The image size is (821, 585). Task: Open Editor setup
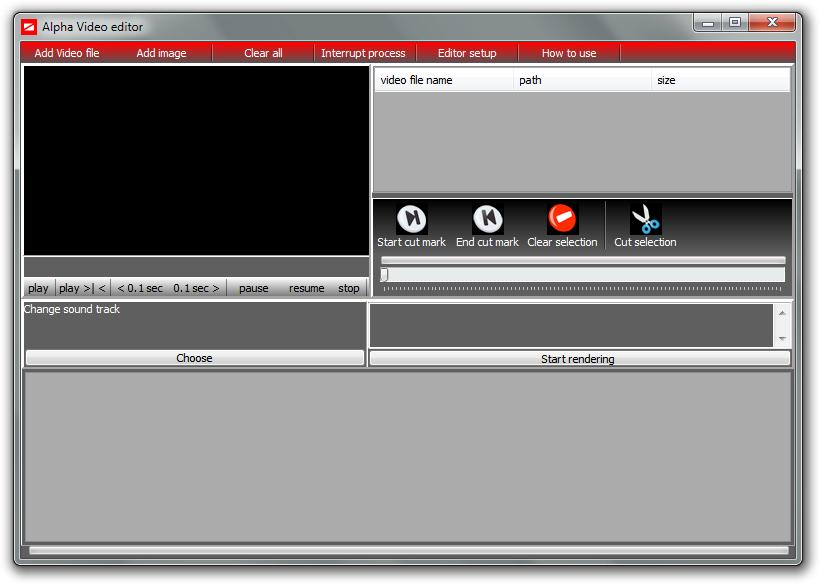pos(467,53)
